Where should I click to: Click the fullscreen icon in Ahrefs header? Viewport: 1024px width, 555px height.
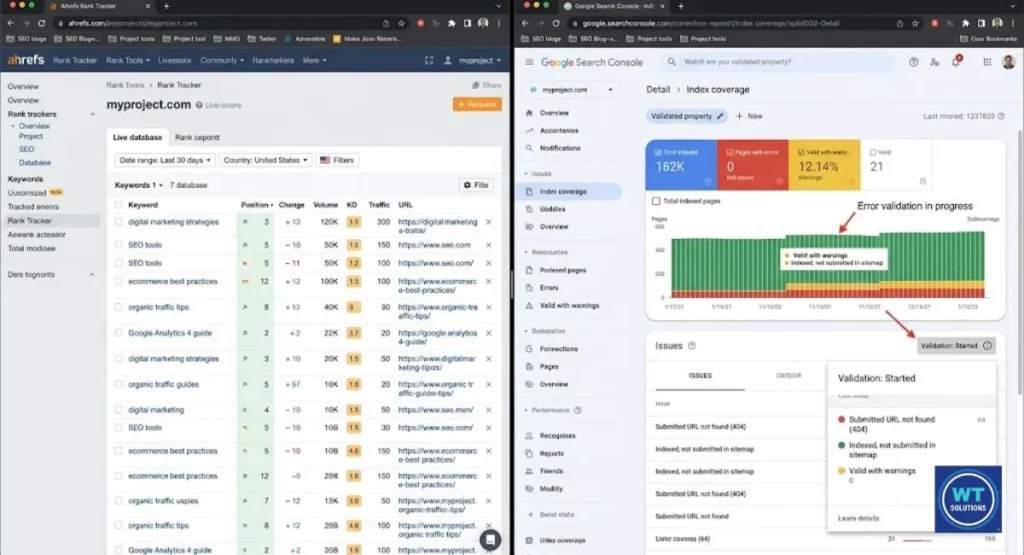429,60
